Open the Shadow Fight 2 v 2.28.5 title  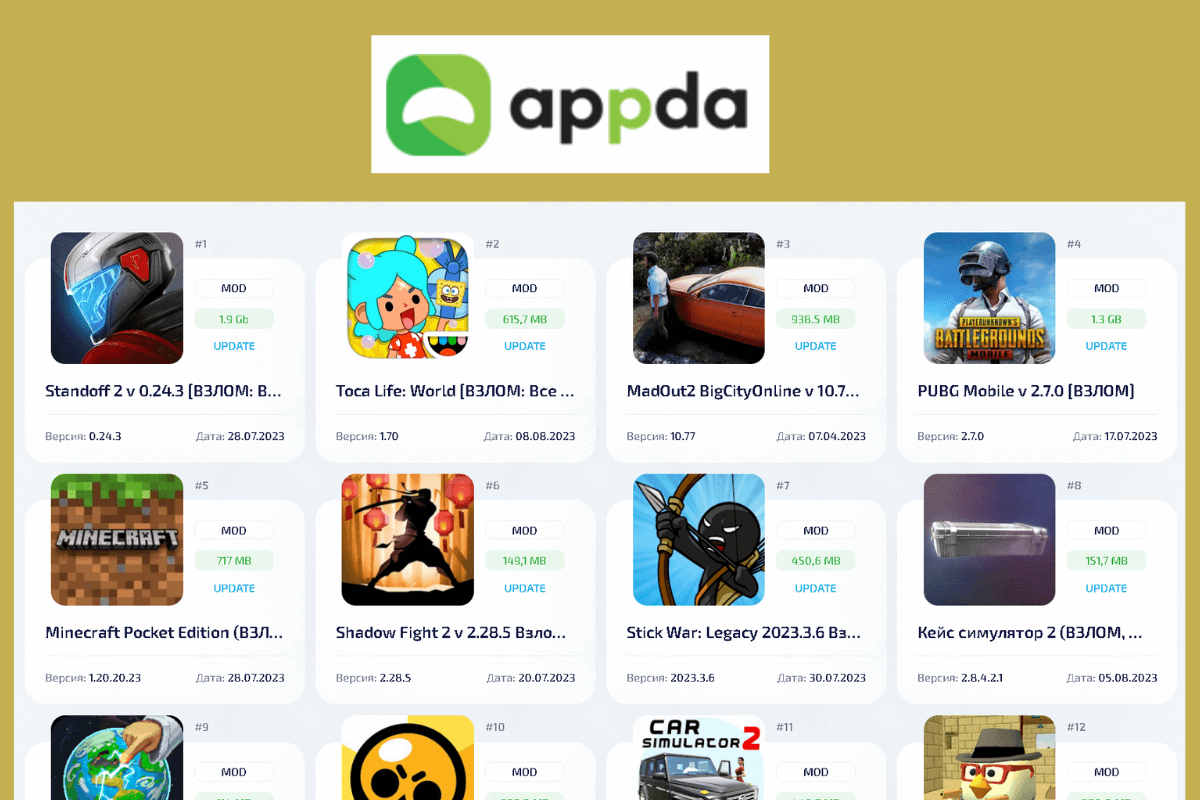click(451, 633)
